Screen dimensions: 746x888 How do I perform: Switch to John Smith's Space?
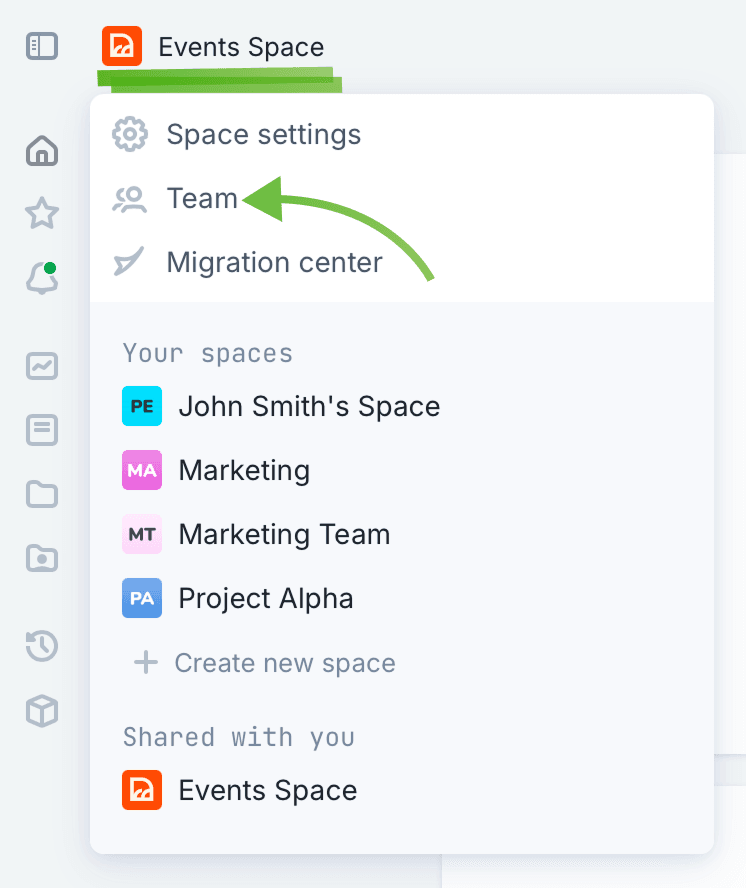point(308,407)
